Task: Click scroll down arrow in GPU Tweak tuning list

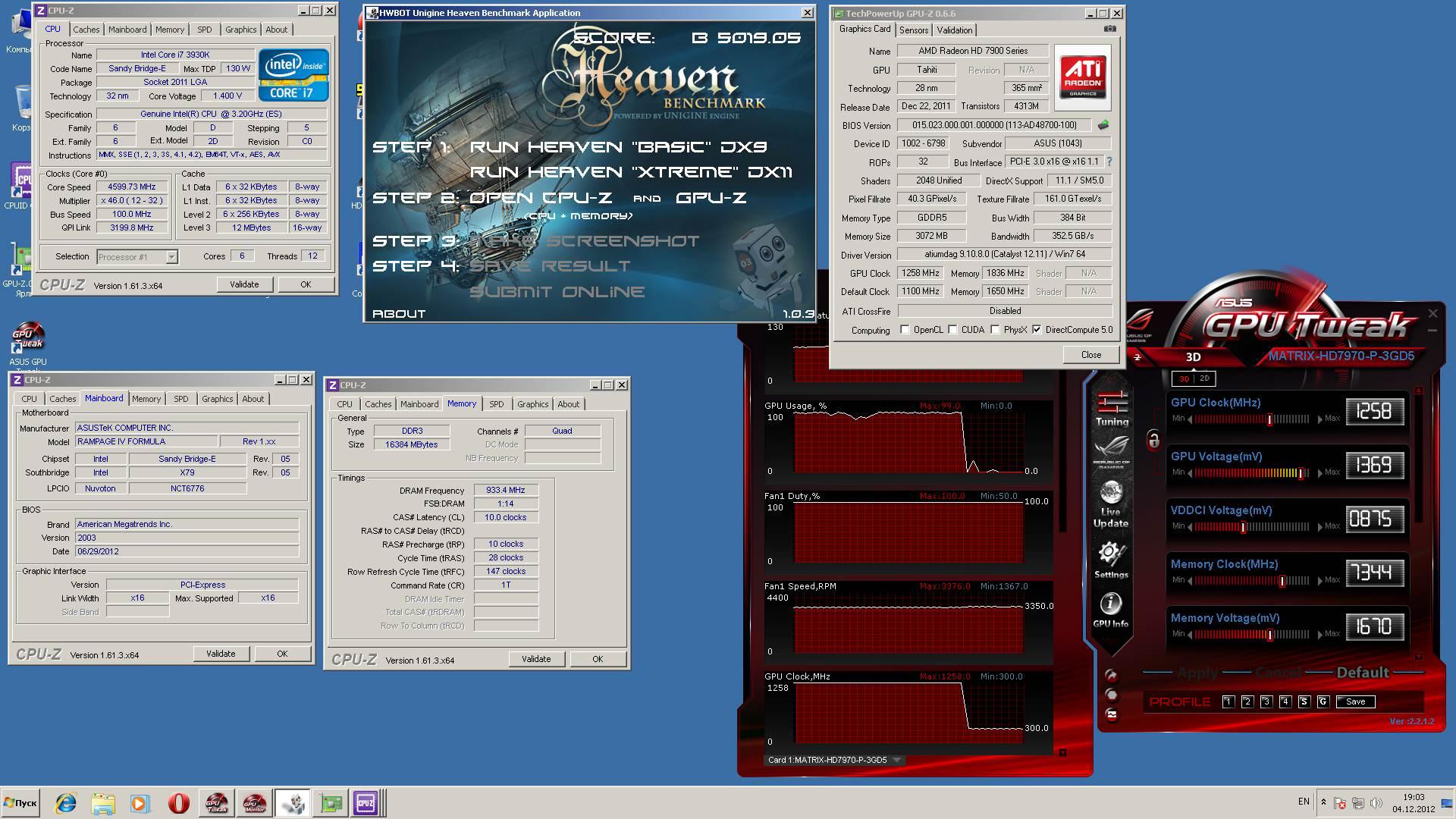Action: click(1419, 656)
